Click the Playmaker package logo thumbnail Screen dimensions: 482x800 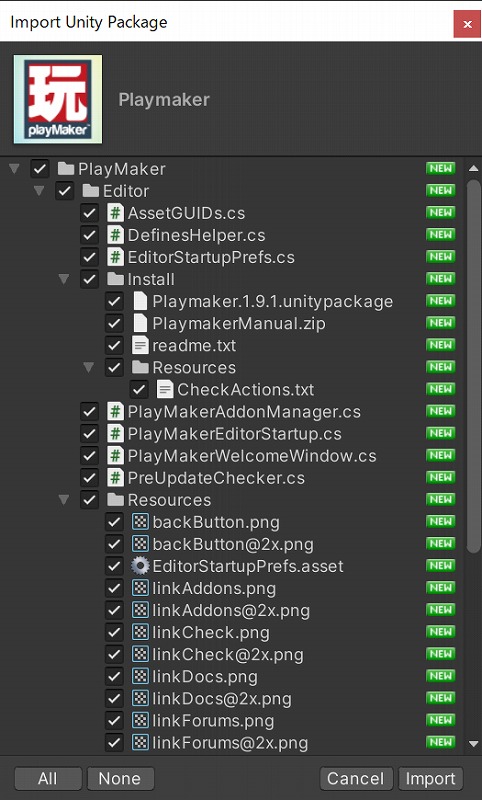click(58, 99)
